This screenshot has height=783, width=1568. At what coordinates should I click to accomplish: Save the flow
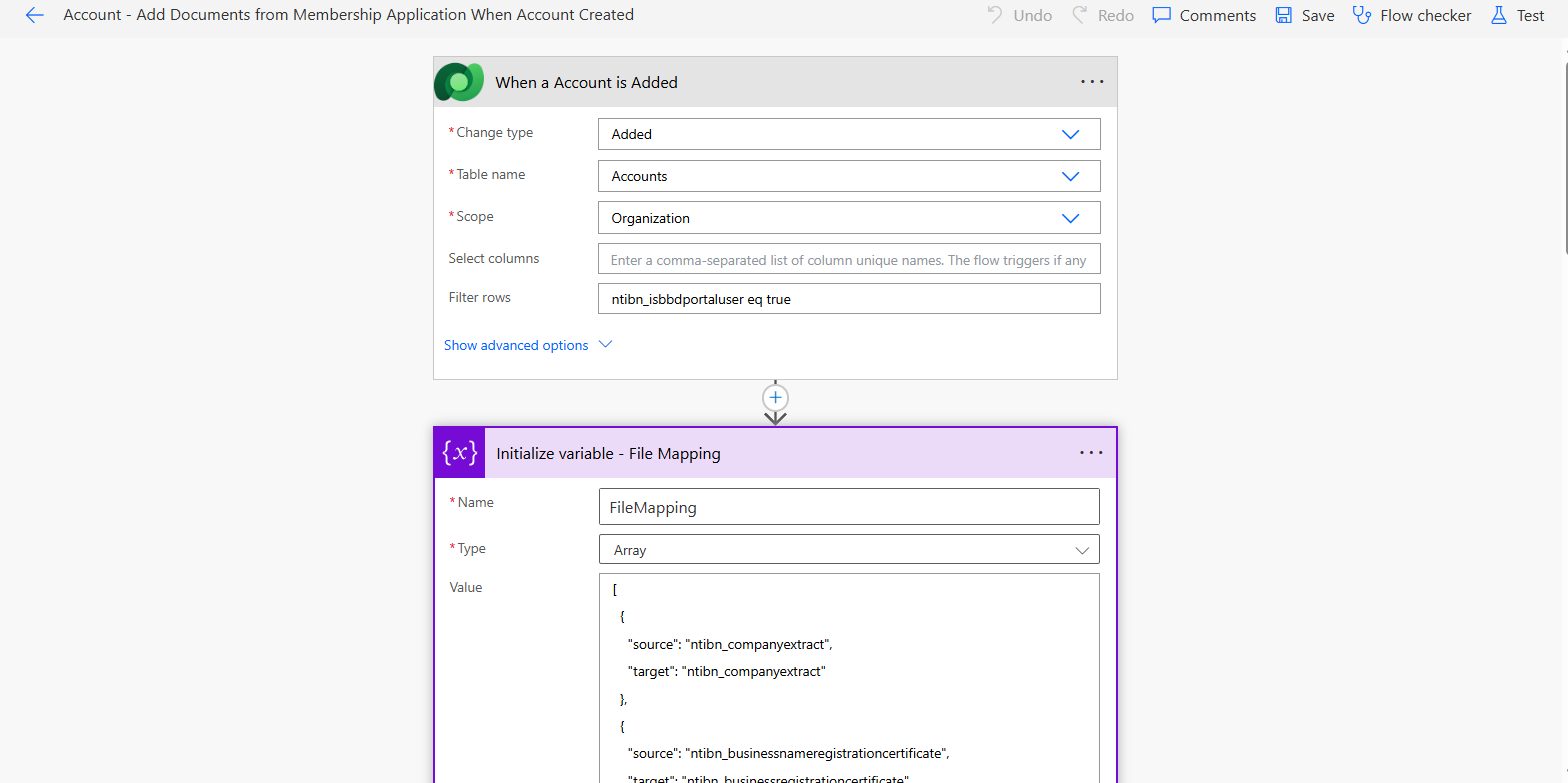tap(1304, 15)
